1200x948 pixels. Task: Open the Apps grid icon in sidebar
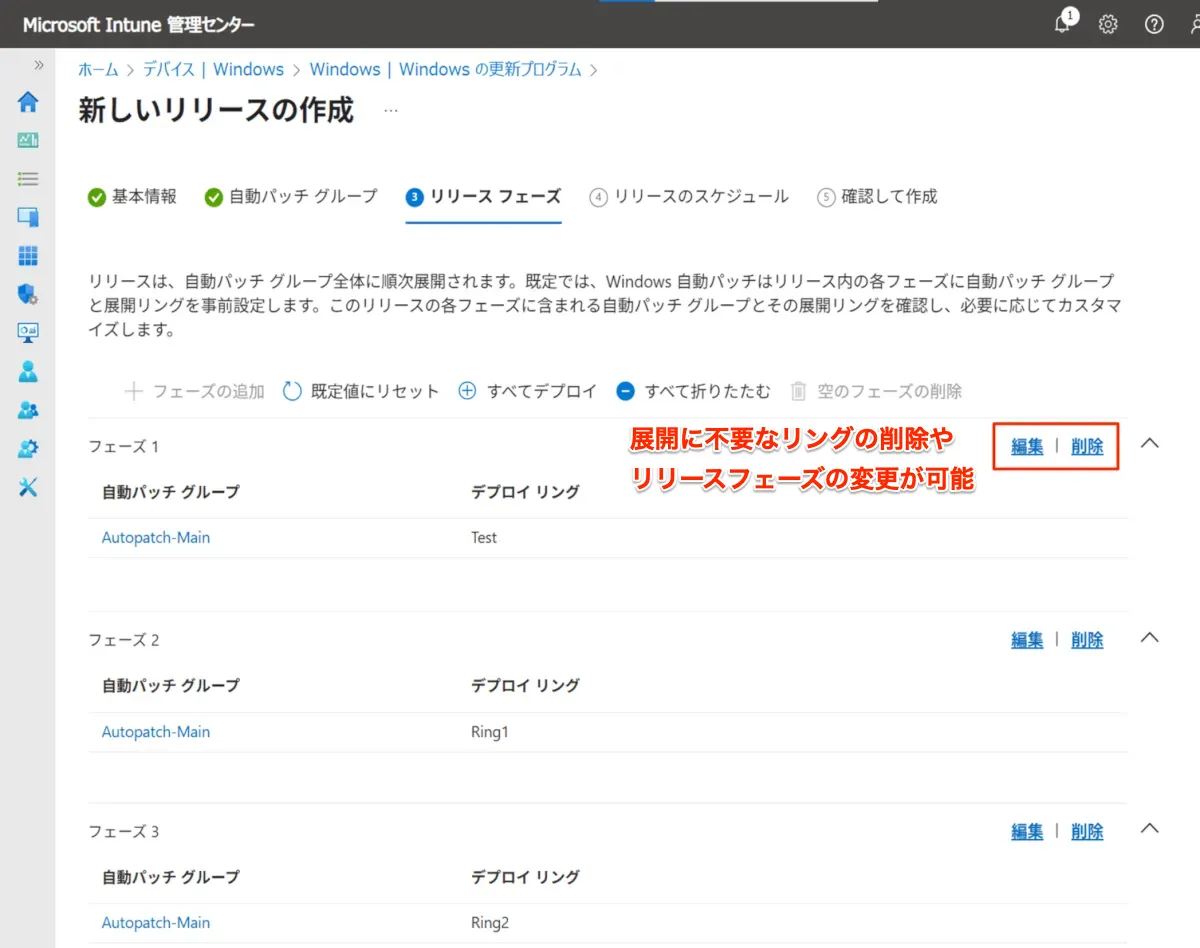pos(28,256)
